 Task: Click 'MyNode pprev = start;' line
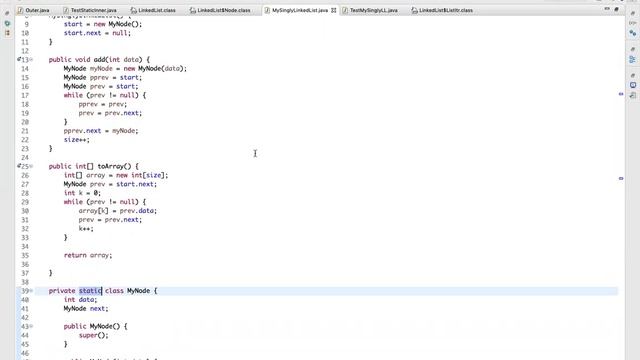103,77
